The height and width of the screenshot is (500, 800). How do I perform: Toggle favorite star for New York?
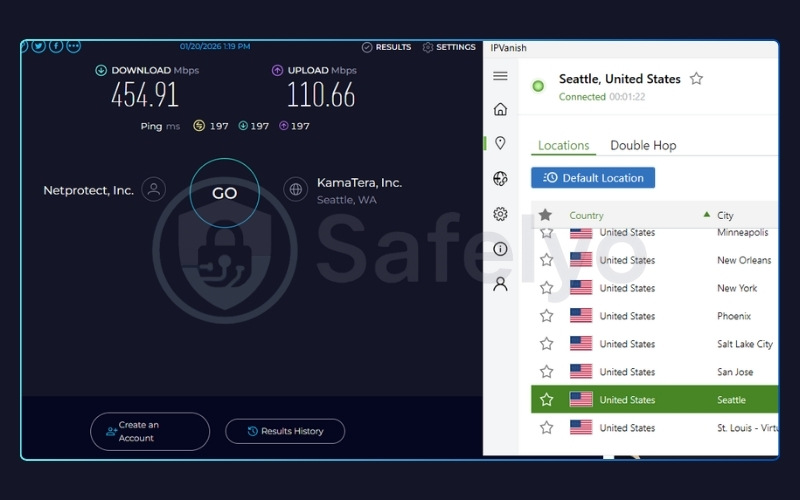point(546,288)
